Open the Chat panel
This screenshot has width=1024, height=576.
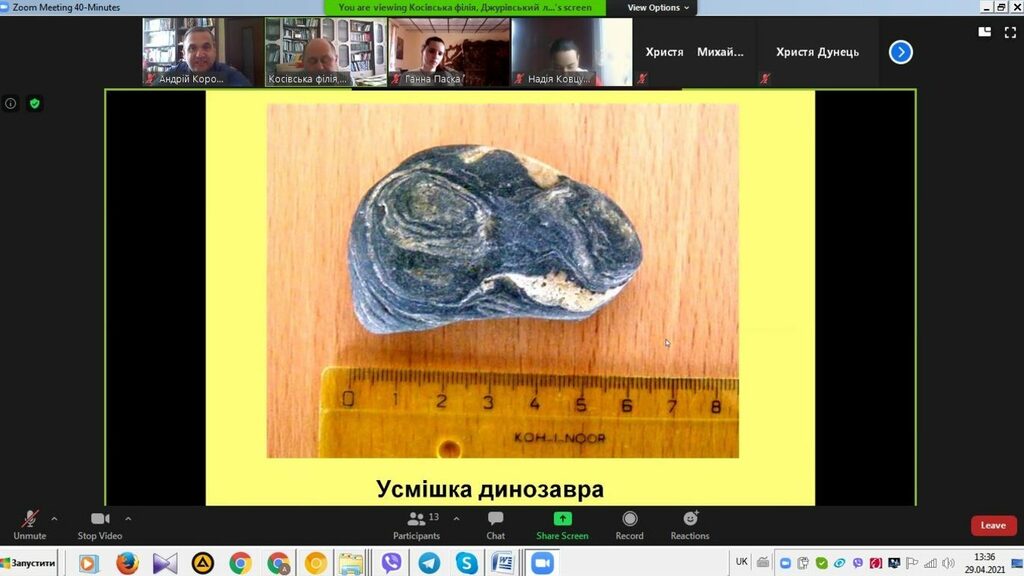coord(495,524)
